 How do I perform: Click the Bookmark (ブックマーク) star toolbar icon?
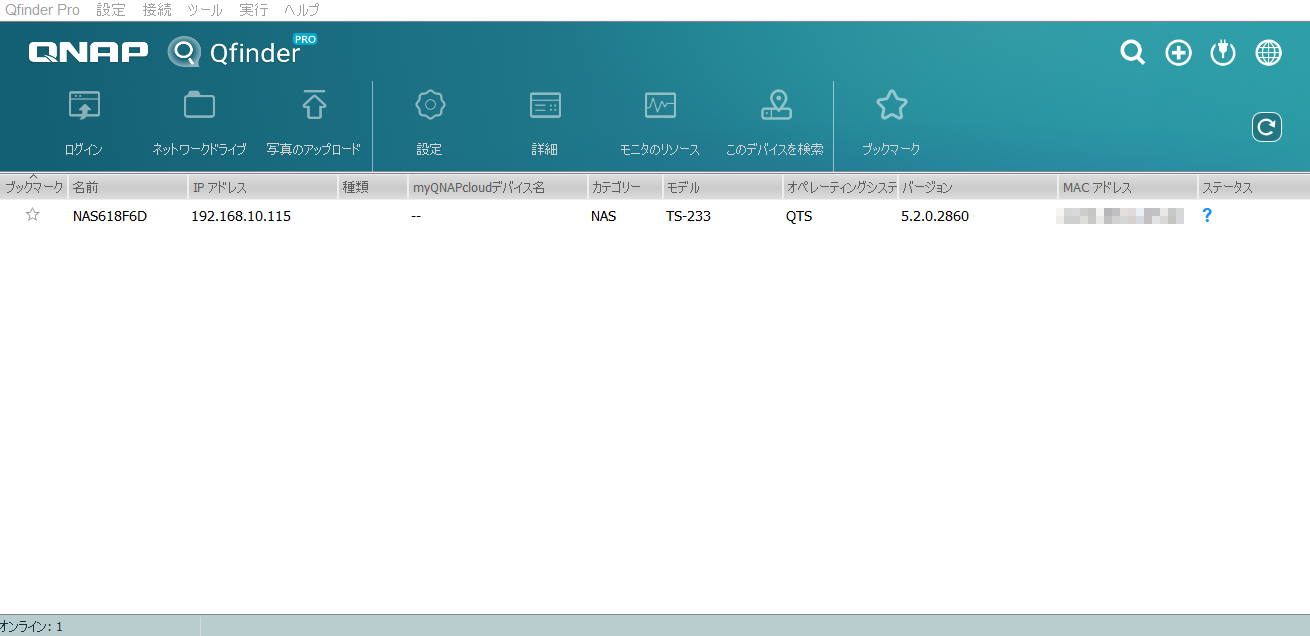coord(891,105)
